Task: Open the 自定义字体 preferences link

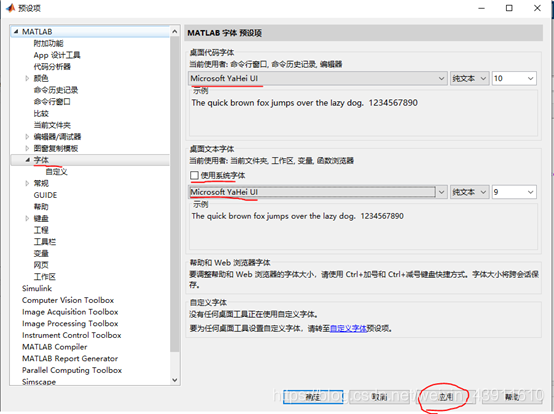Action: 348,328
